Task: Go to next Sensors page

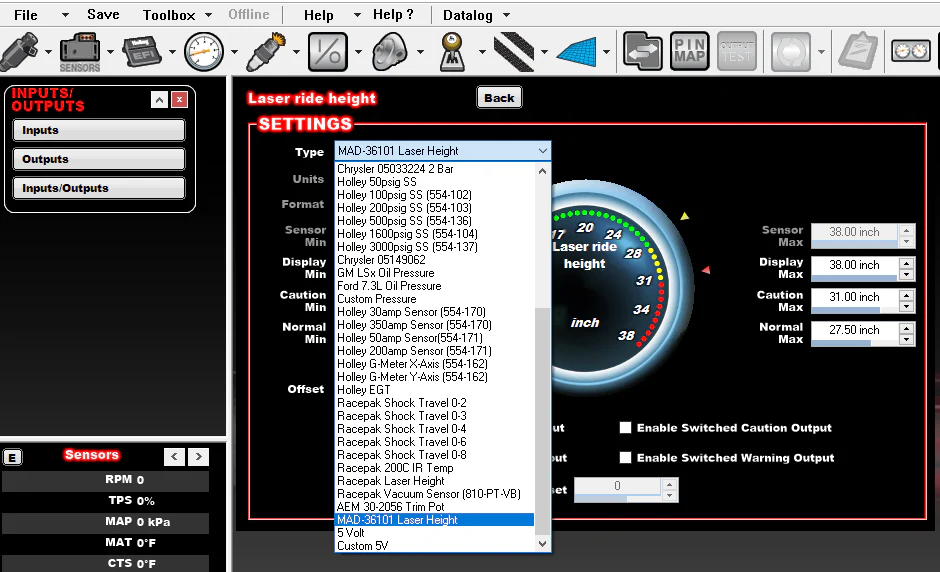Action: coord(198,457)
